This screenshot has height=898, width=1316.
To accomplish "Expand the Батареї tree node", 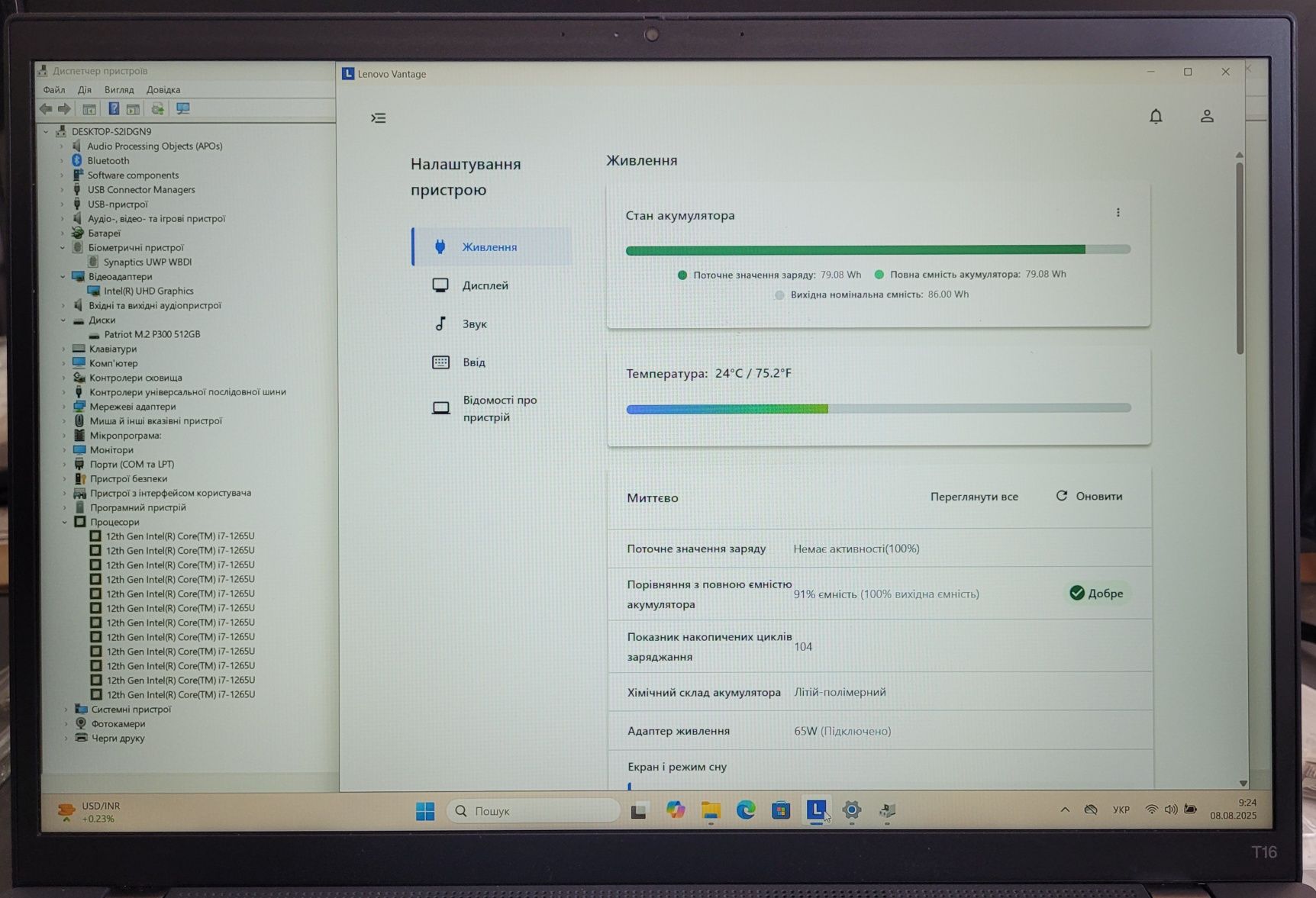I will tap(63, 233).
